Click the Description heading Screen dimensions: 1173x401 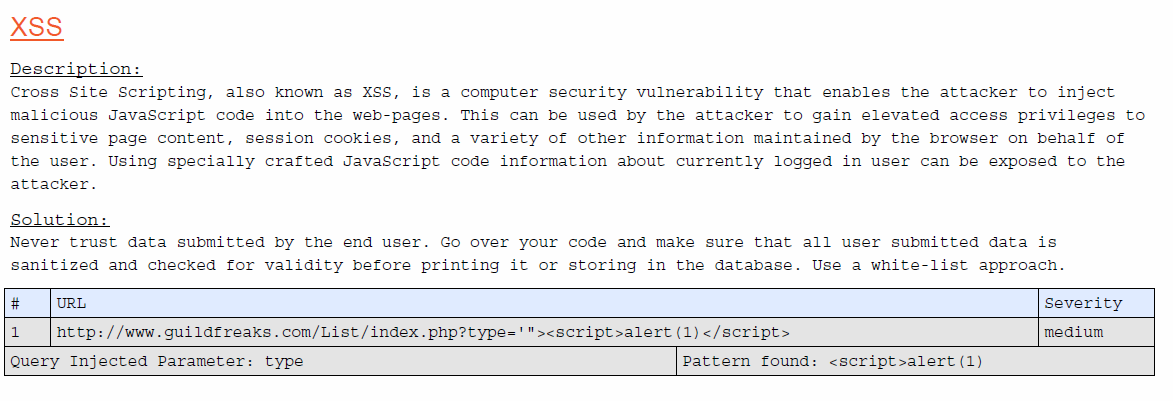(76, 70)
